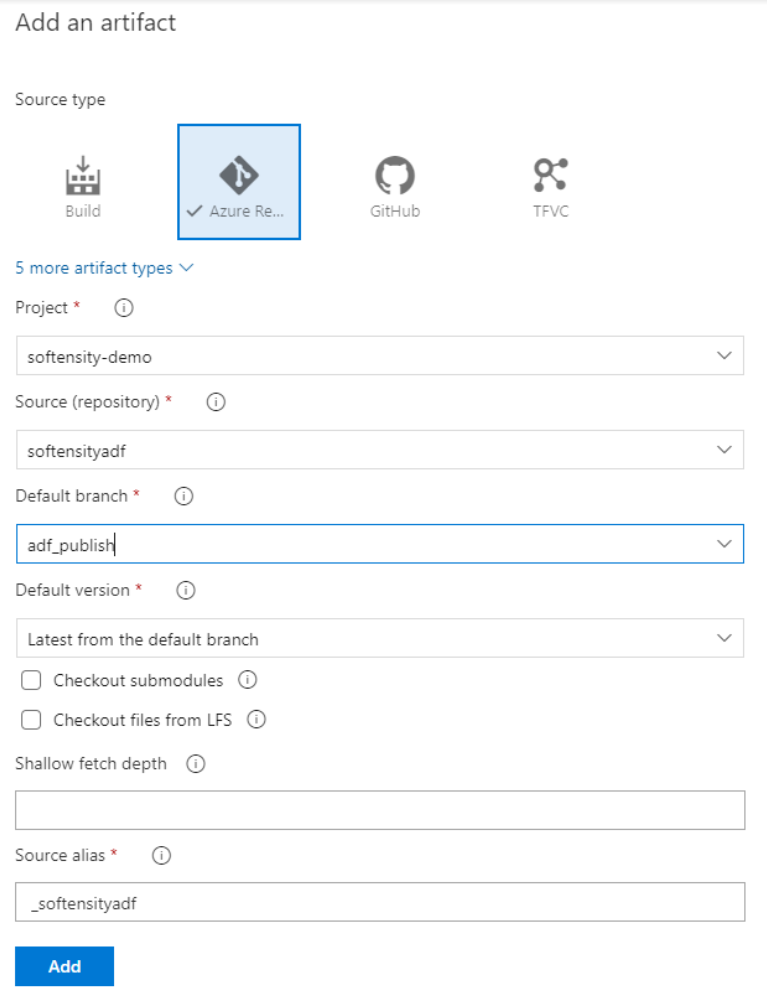This screenshot has height=999, width=767.
Task: Enable Checkout files from LFS checkbox
Action: pyautogui.click(x=32, y=720)
